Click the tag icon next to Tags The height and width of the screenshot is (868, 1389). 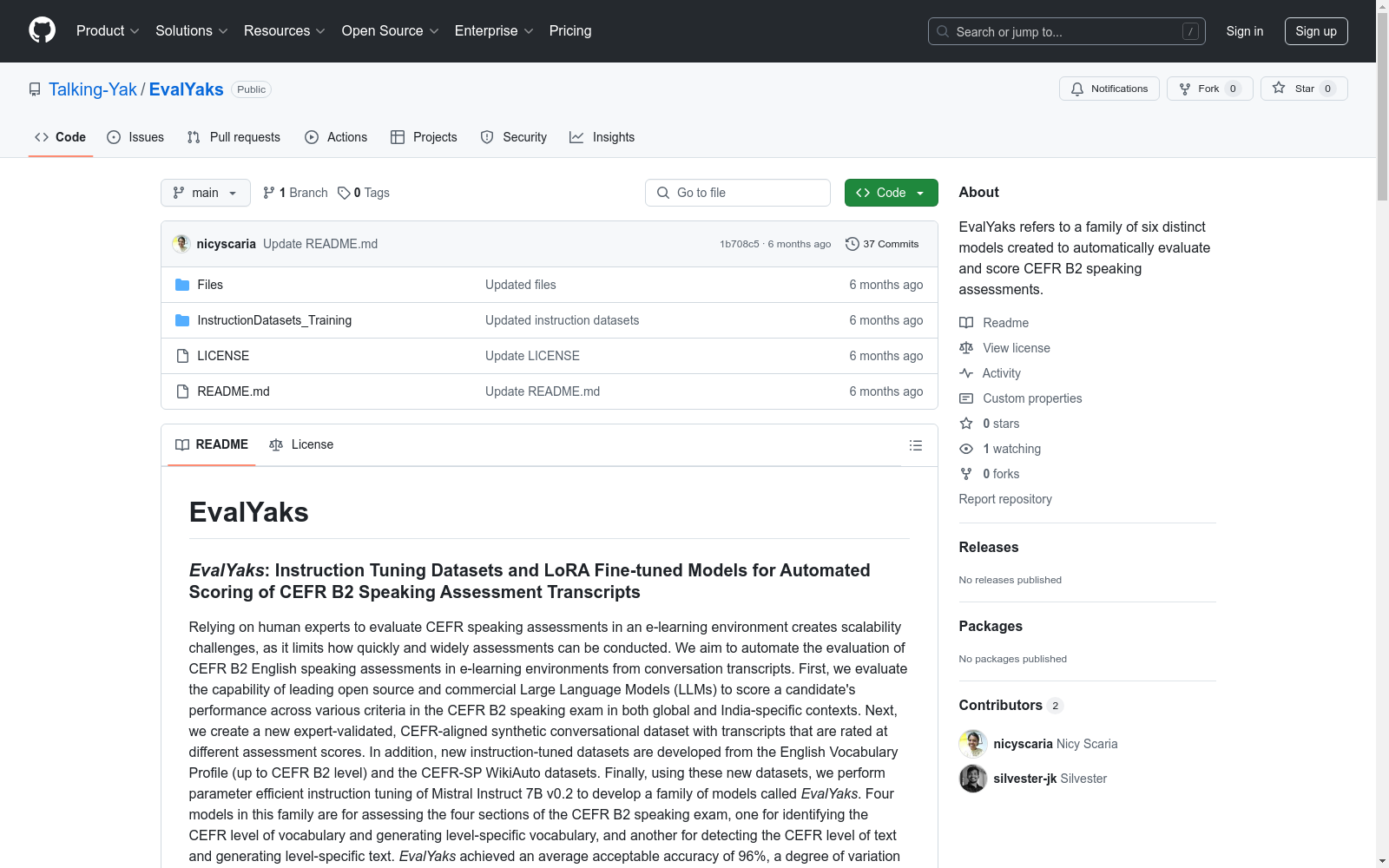click(x=344, y=193)
